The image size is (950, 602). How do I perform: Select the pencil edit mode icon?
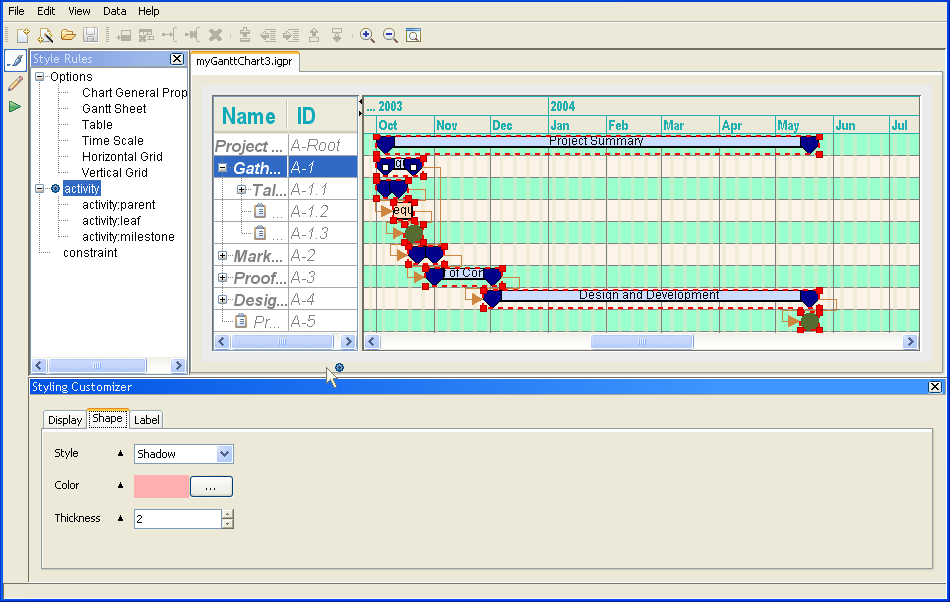(x=15, y=83)
